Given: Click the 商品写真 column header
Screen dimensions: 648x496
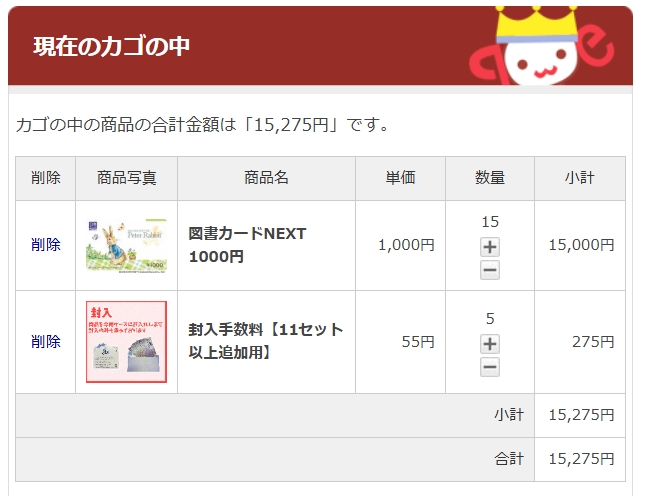Looking at the screenshot, I should pos(126,178).
